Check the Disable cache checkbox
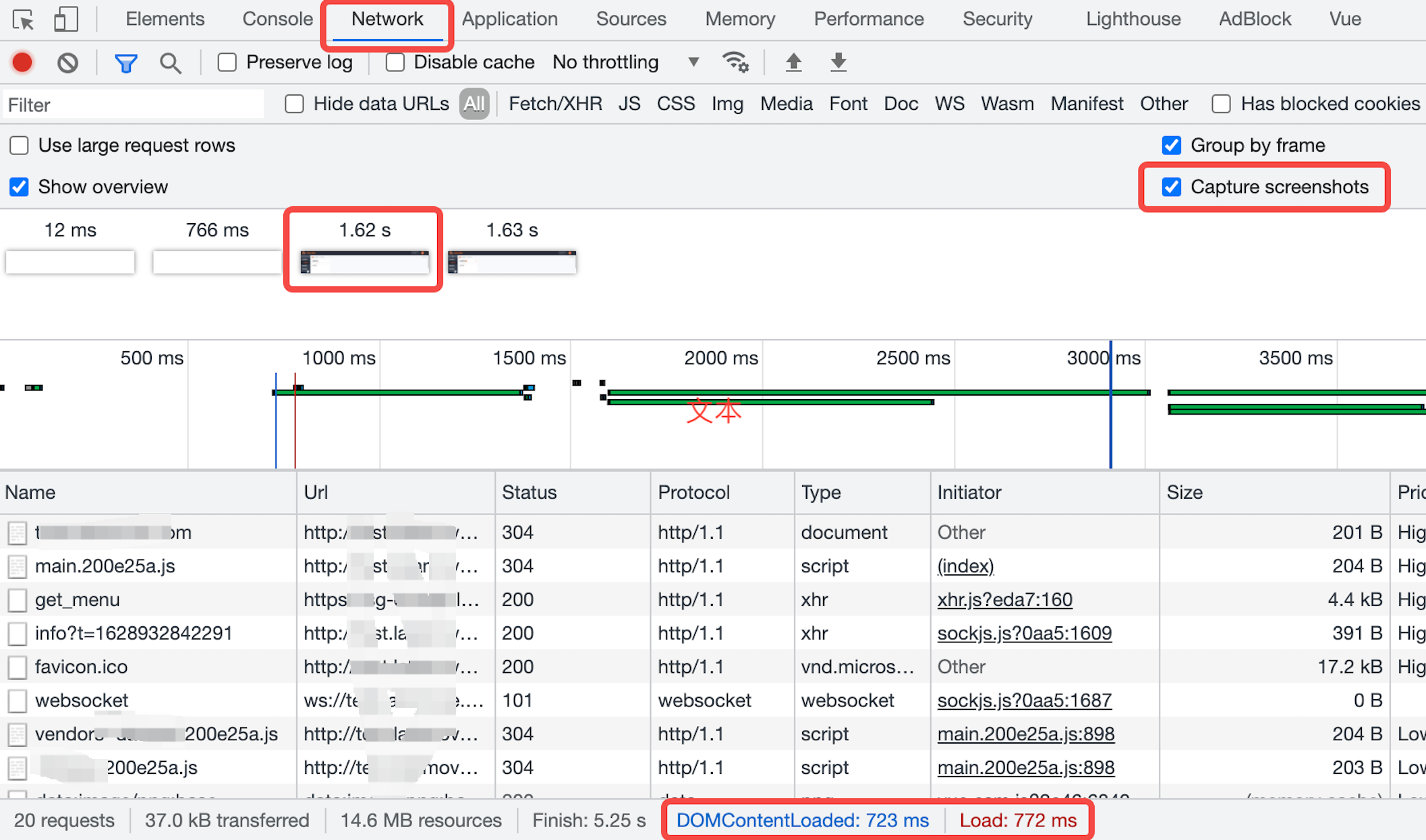The height and width of the screenshot is (840, 1426). [x=395, y=63]
